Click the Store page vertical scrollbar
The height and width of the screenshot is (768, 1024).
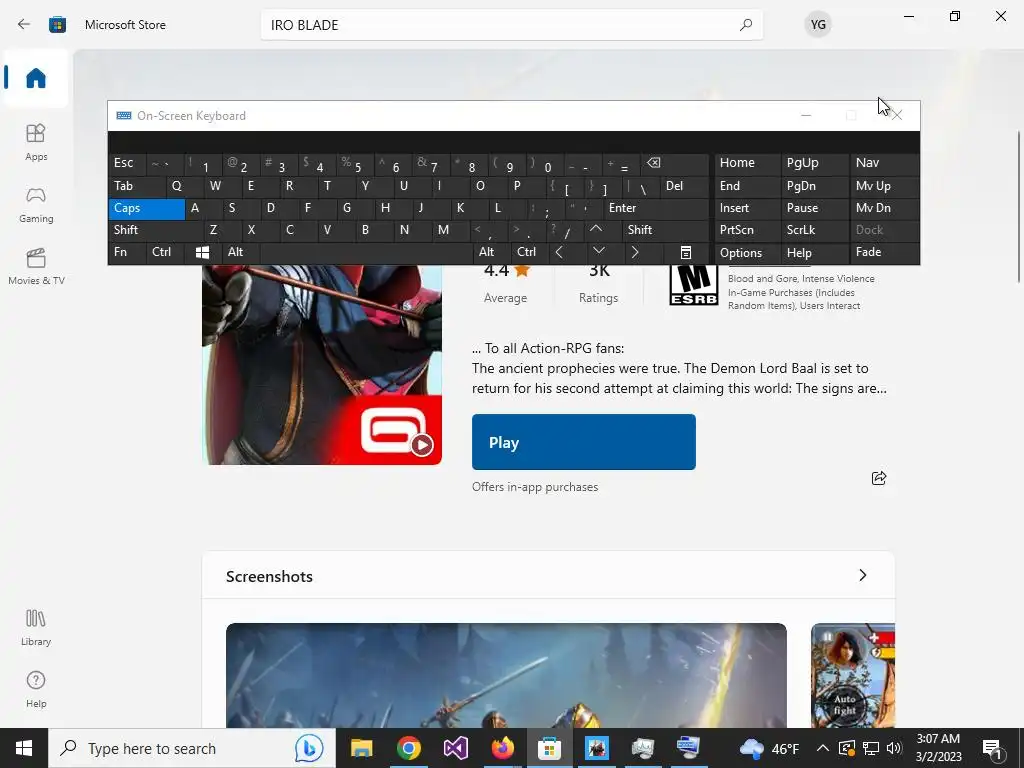pos(1019,206)
